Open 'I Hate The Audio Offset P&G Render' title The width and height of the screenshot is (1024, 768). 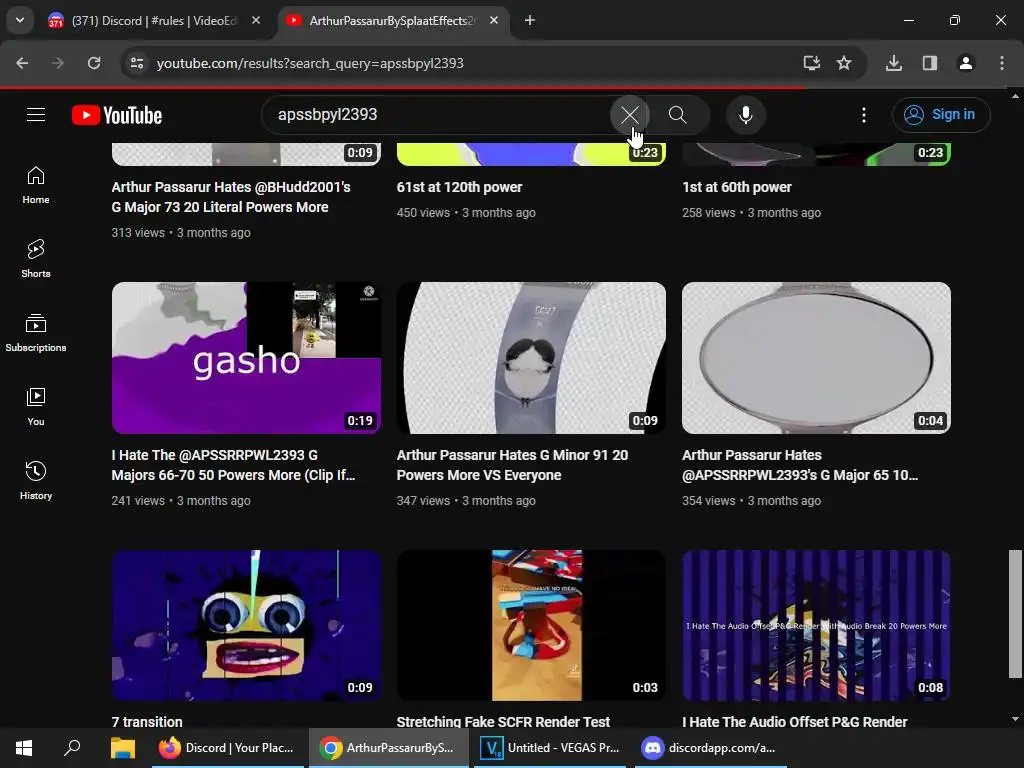coord(795,722)
